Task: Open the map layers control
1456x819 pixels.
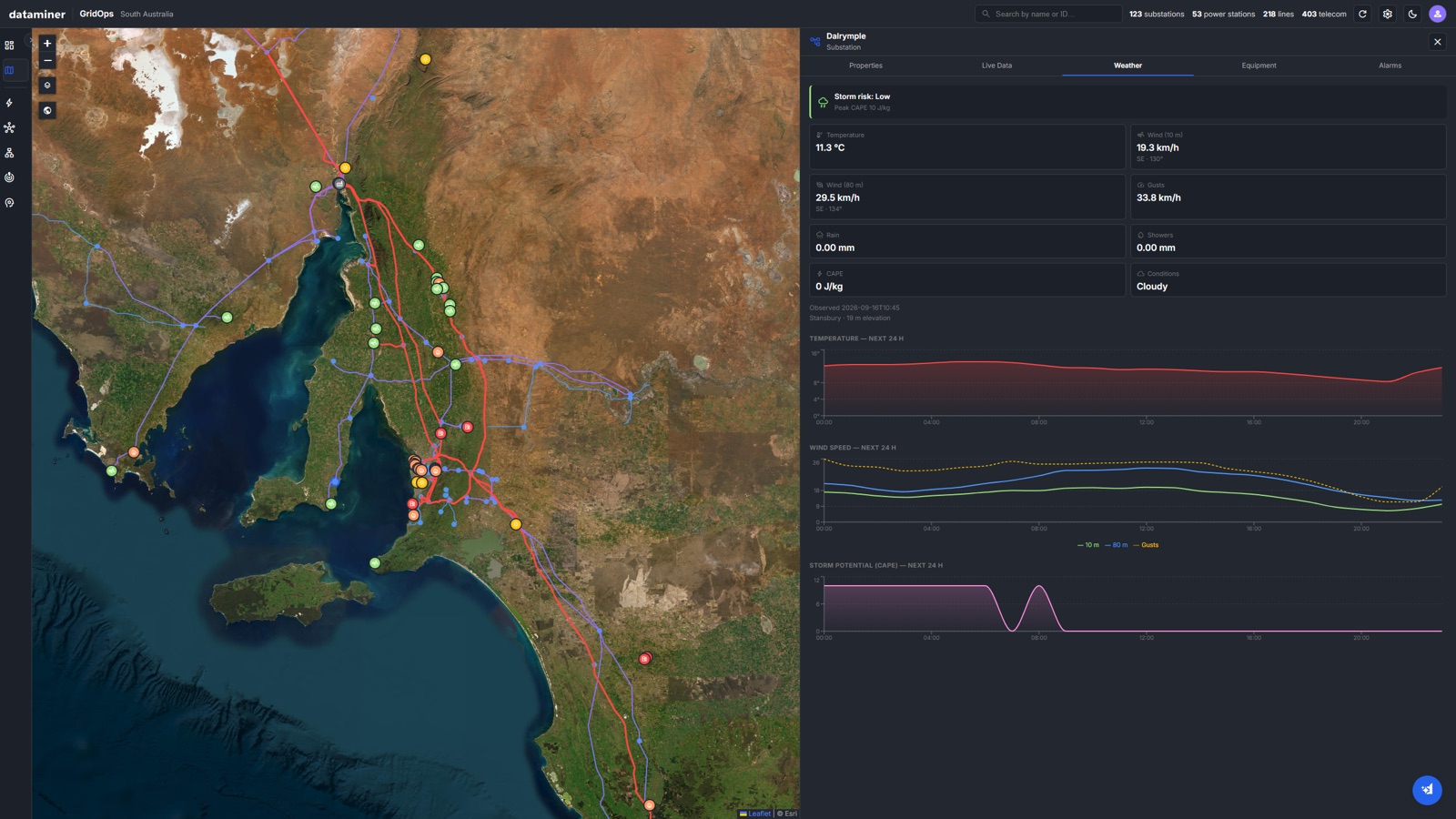Action: click(x=47, y=86)
